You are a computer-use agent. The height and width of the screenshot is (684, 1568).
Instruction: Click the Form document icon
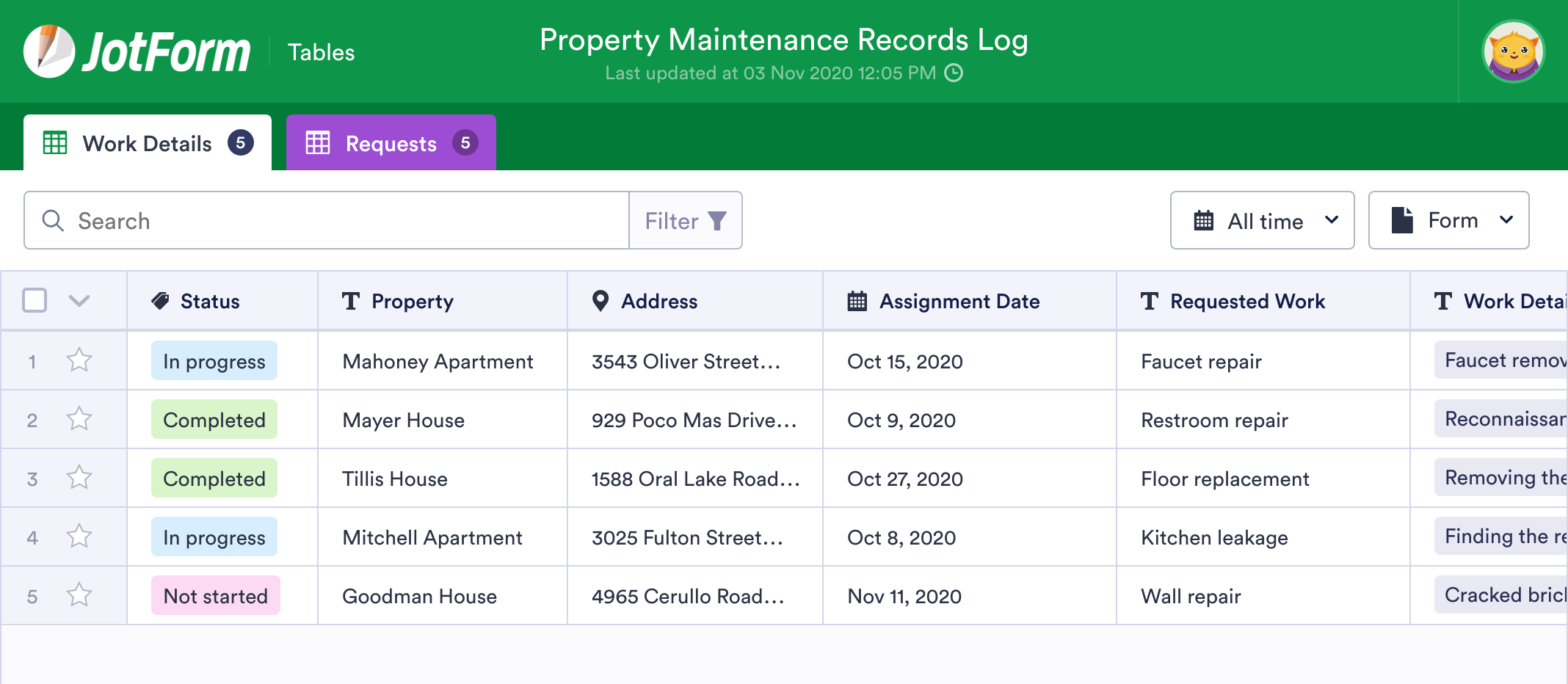[1401, 219]
